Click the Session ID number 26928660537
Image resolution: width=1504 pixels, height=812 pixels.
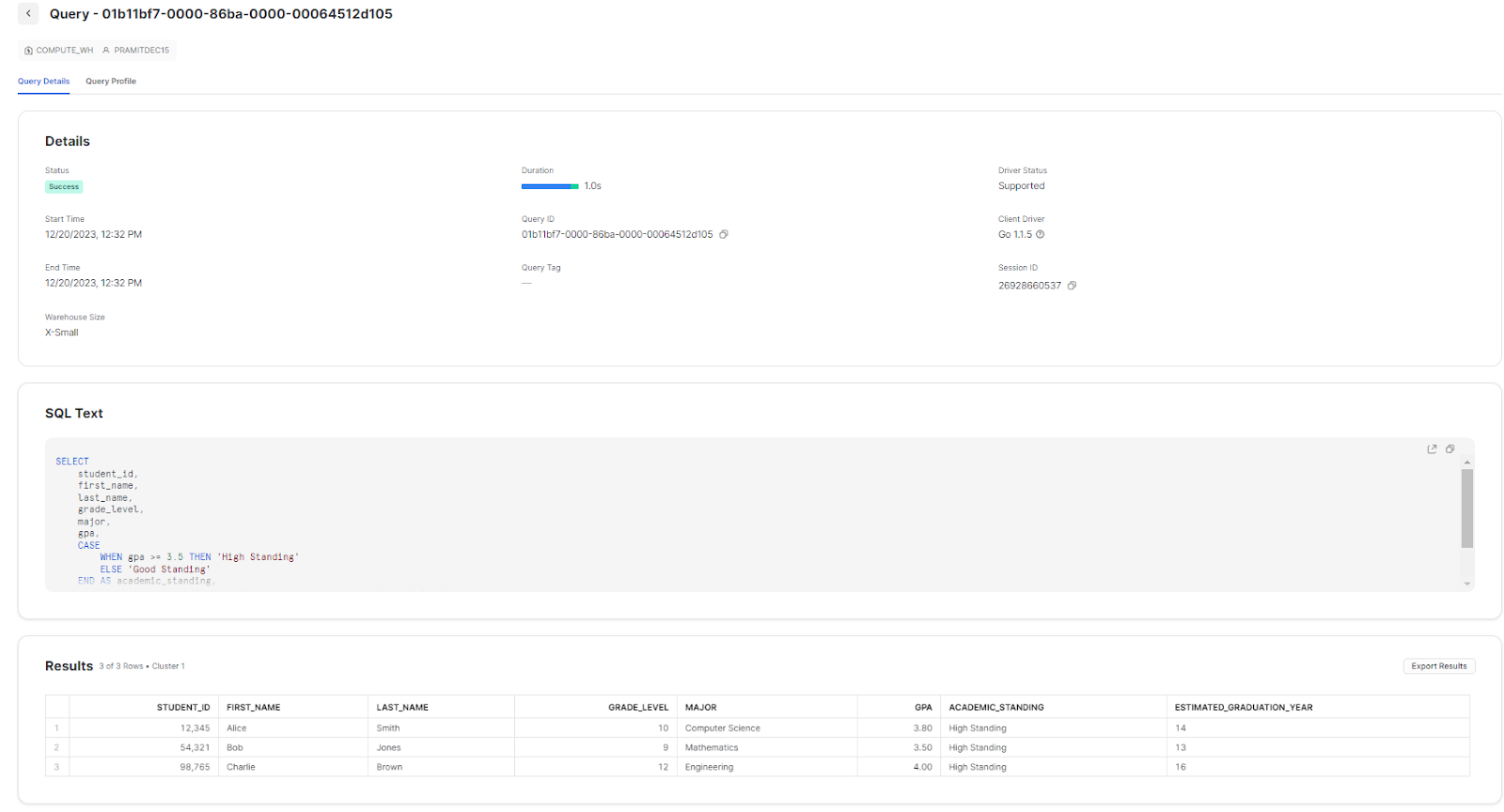coord(1029,286)
